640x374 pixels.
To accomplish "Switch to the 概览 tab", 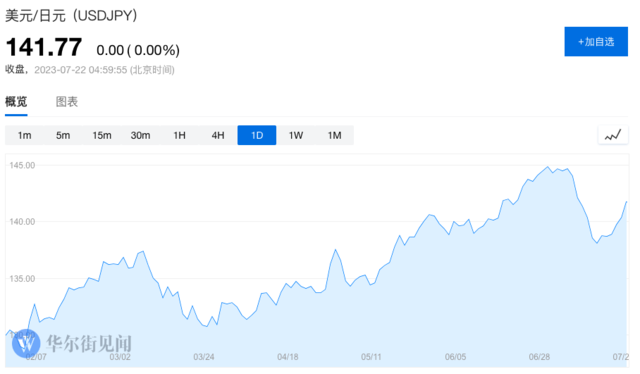I will click(x=16, y=102).
